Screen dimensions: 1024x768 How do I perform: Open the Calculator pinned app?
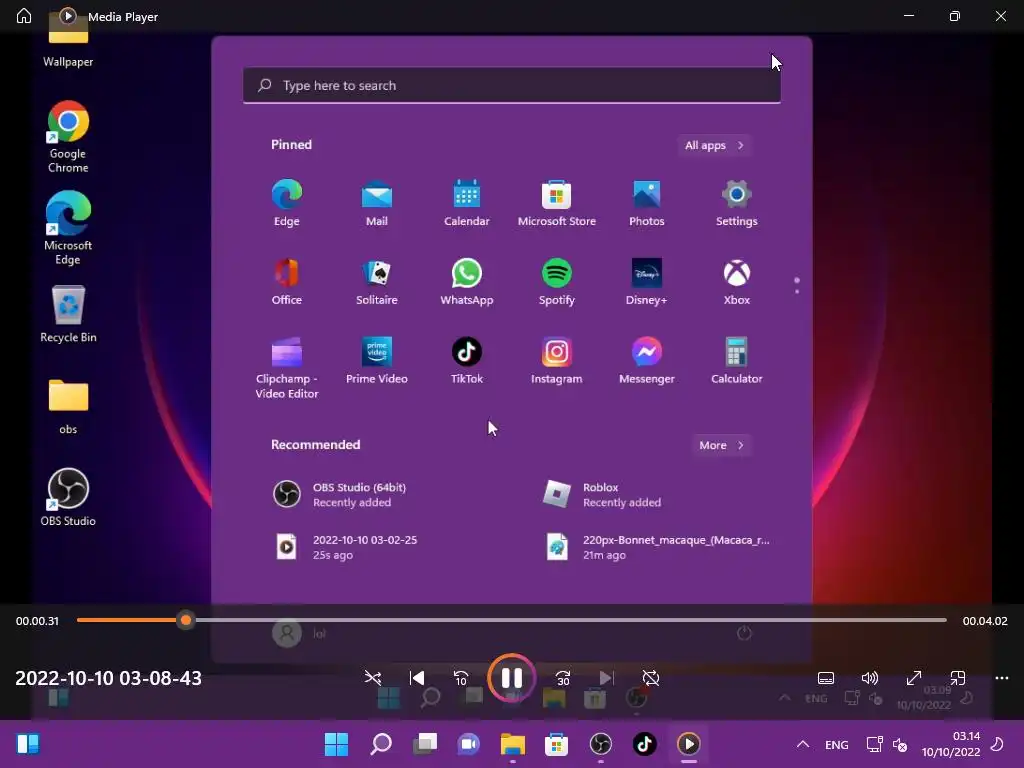(737, 360)
